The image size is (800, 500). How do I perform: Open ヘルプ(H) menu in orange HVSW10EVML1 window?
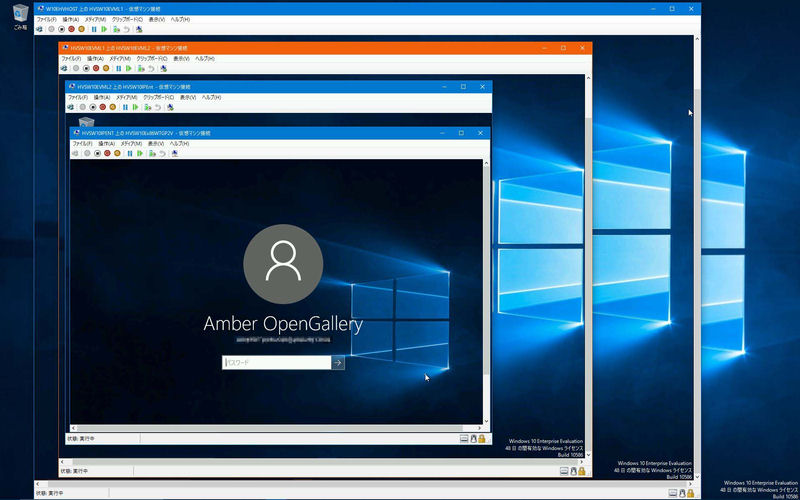tap(205, 59)
